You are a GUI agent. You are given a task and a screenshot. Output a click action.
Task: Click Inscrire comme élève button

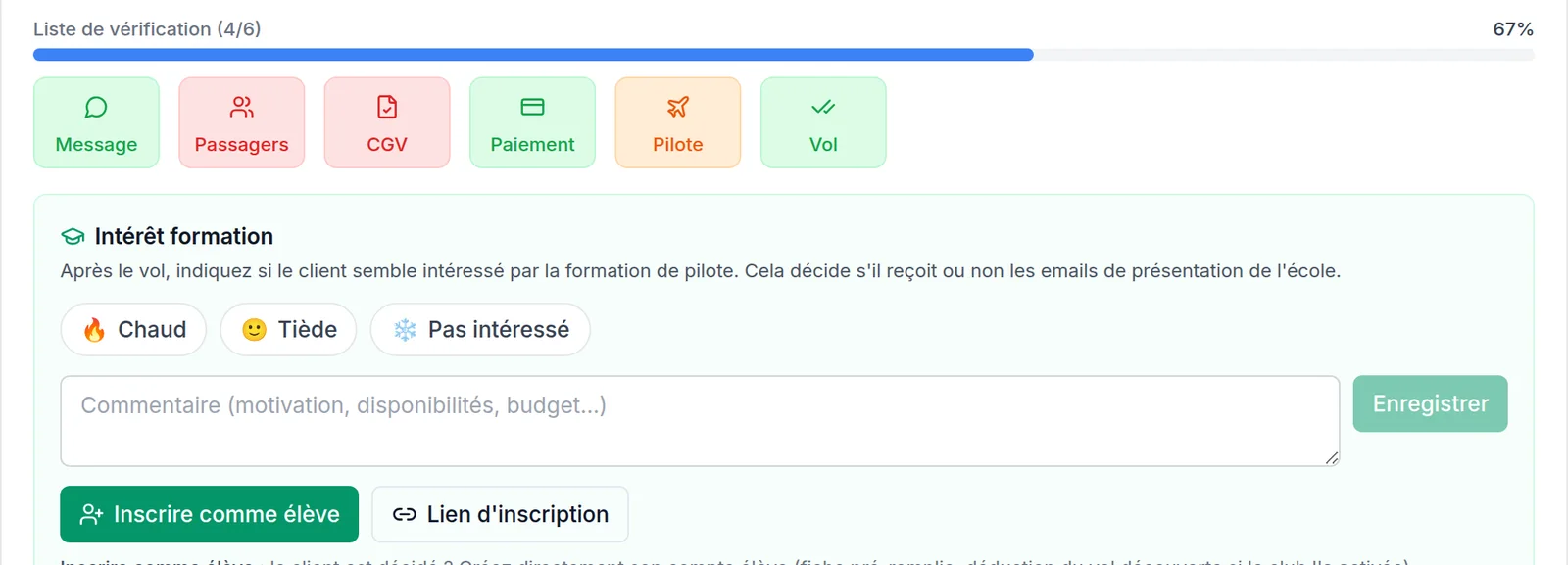click(x=209, y=514)
